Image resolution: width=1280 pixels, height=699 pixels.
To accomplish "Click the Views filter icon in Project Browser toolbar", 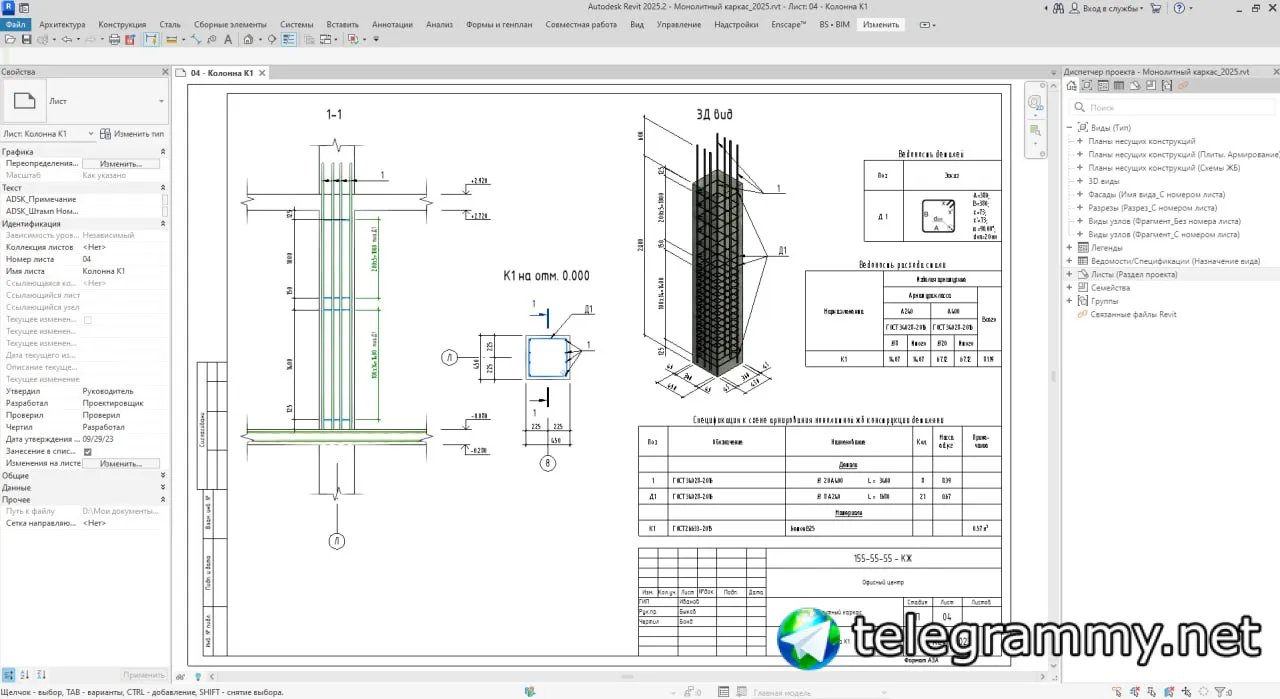I will tap(1087, 86).
